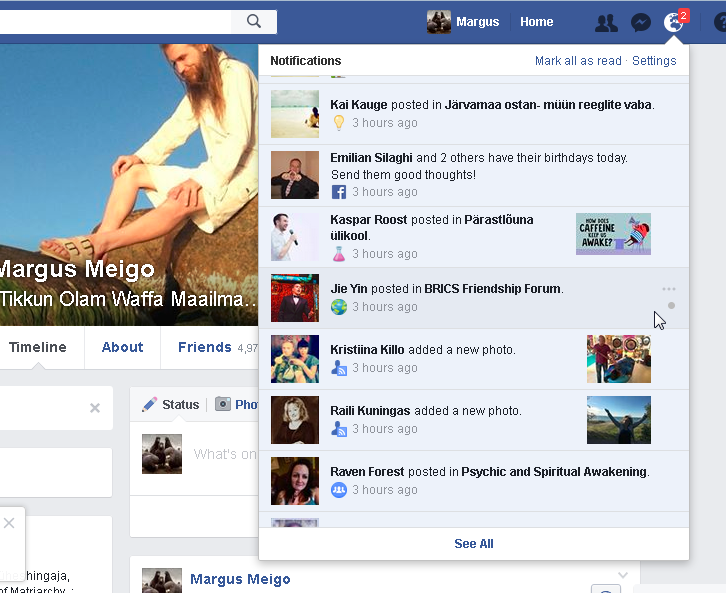
Task: Close the bottom-left popup with X
Action: [9, 523]
